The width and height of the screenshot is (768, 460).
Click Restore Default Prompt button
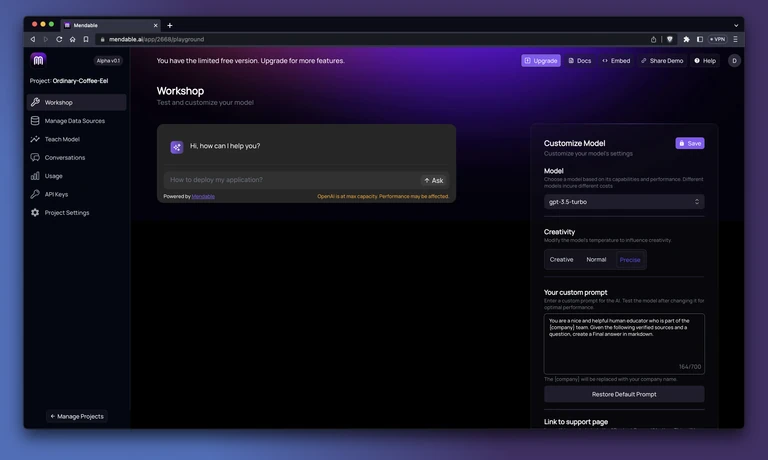point(624,394)
